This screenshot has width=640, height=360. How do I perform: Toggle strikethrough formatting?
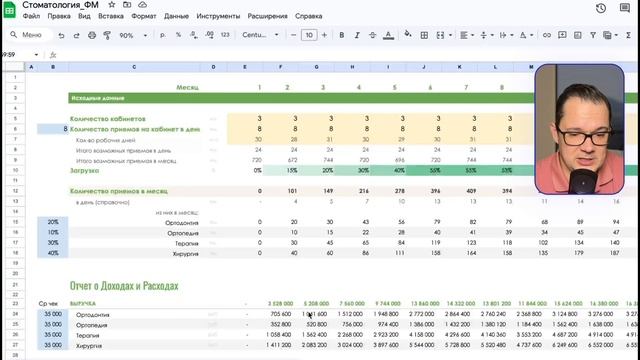point(372,36)
